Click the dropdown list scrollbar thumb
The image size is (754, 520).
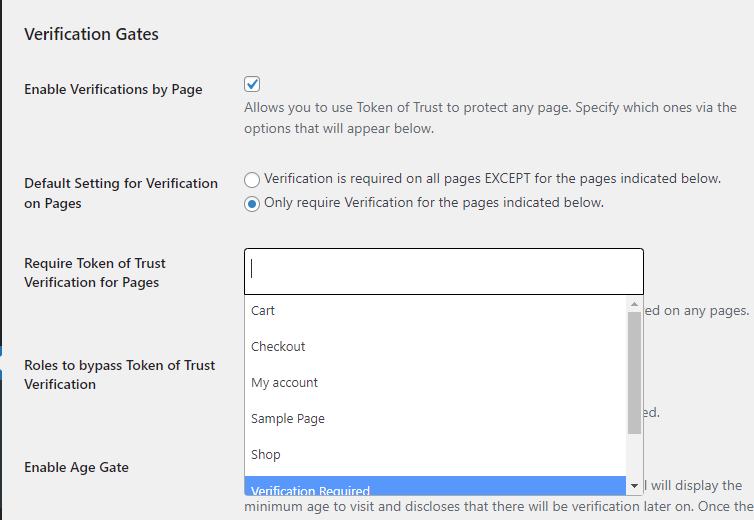click(x=634, y=372)
